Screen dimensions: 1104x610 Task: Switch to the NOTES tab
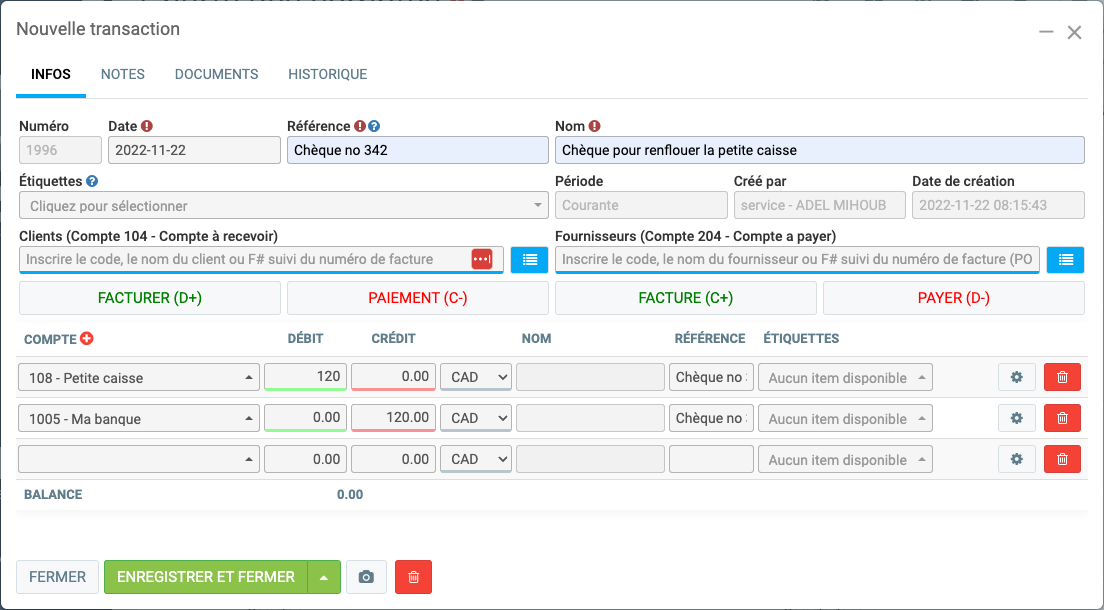coord(123,74)
